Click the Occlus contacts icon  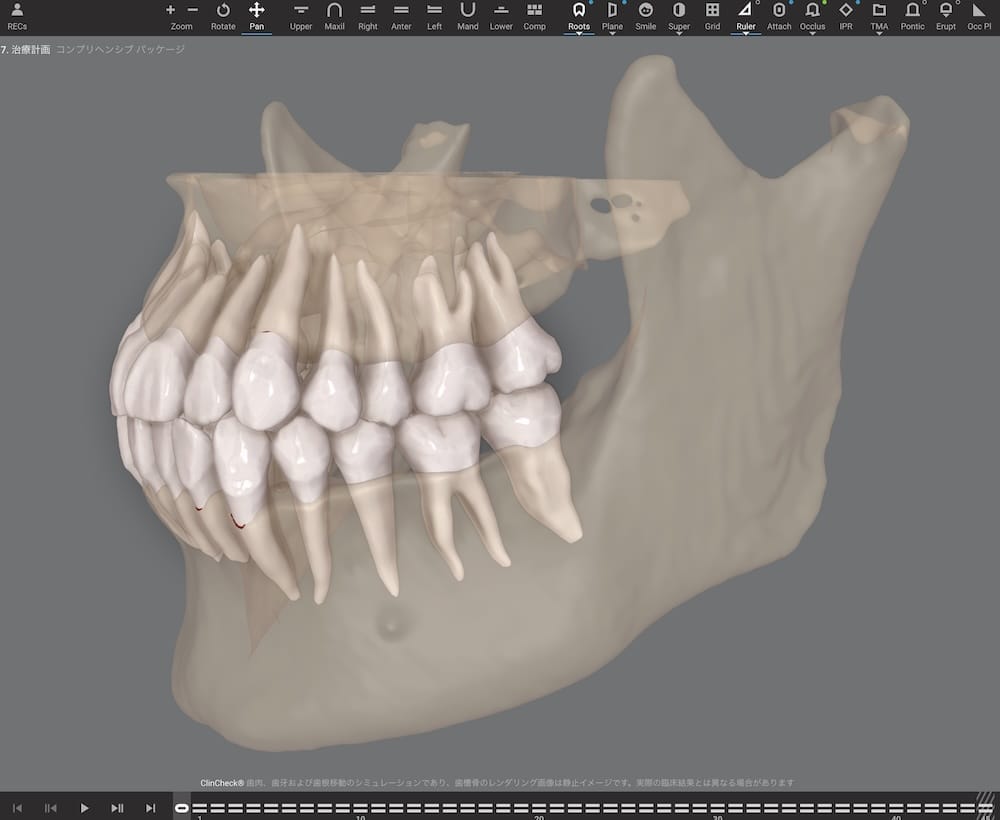point(812,10)
